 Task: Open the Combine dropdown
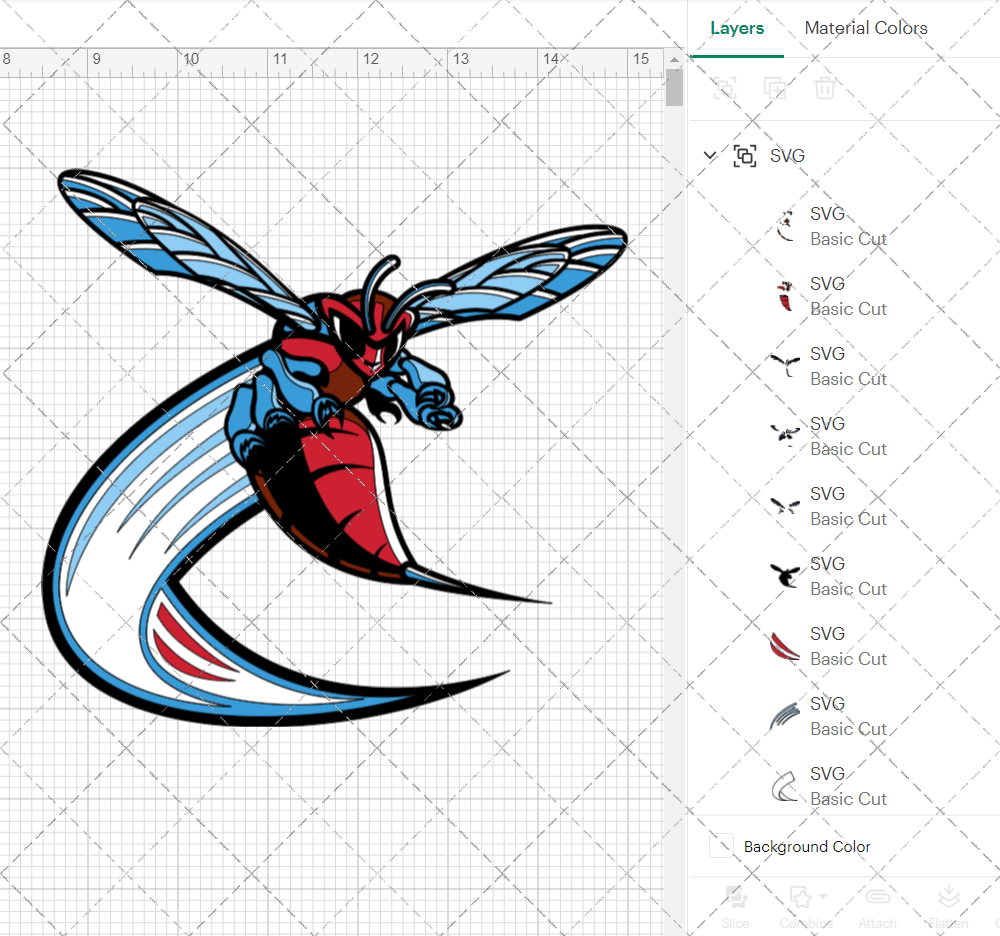click(807, 907)
